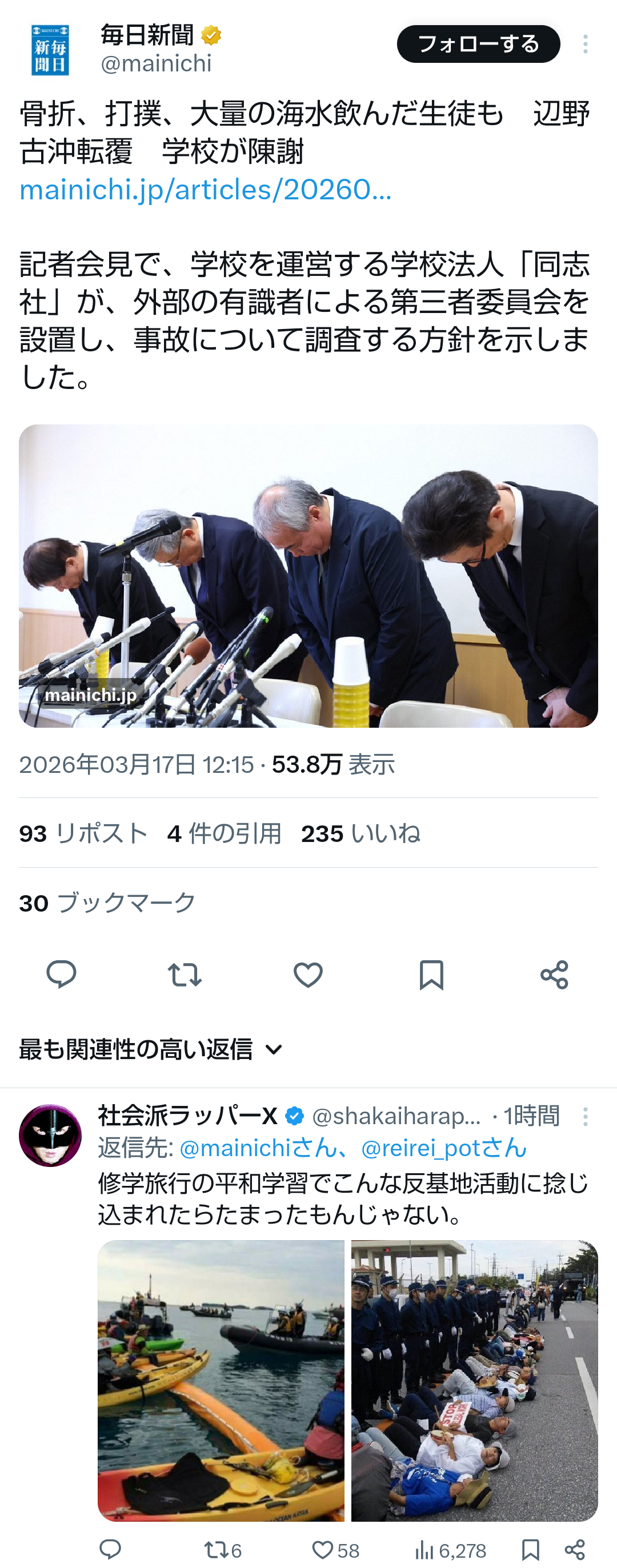View the 93 リポスト list

(83, 833)
